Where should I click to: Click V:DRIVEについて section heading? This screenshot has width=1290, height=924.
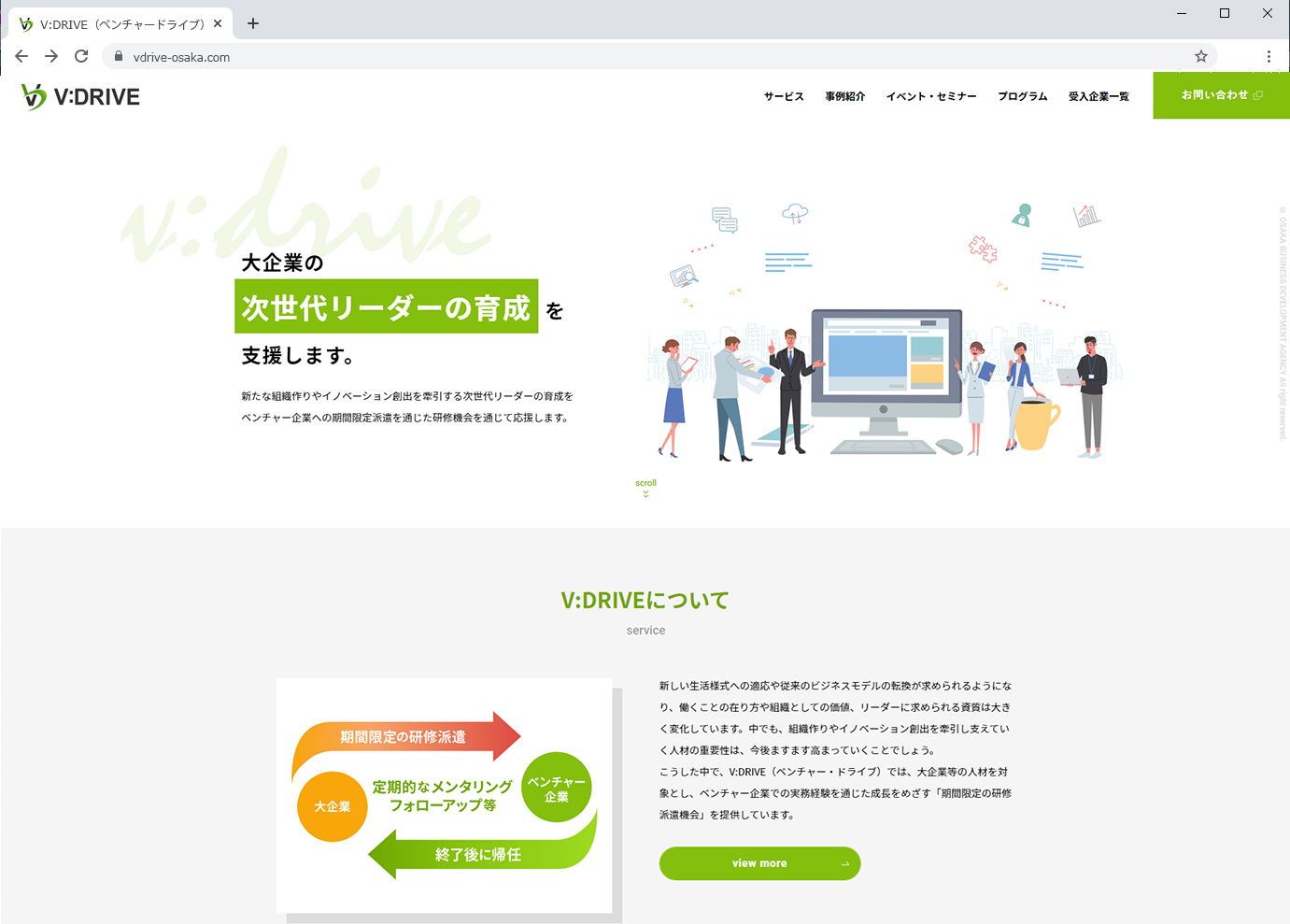pos(645,600)
